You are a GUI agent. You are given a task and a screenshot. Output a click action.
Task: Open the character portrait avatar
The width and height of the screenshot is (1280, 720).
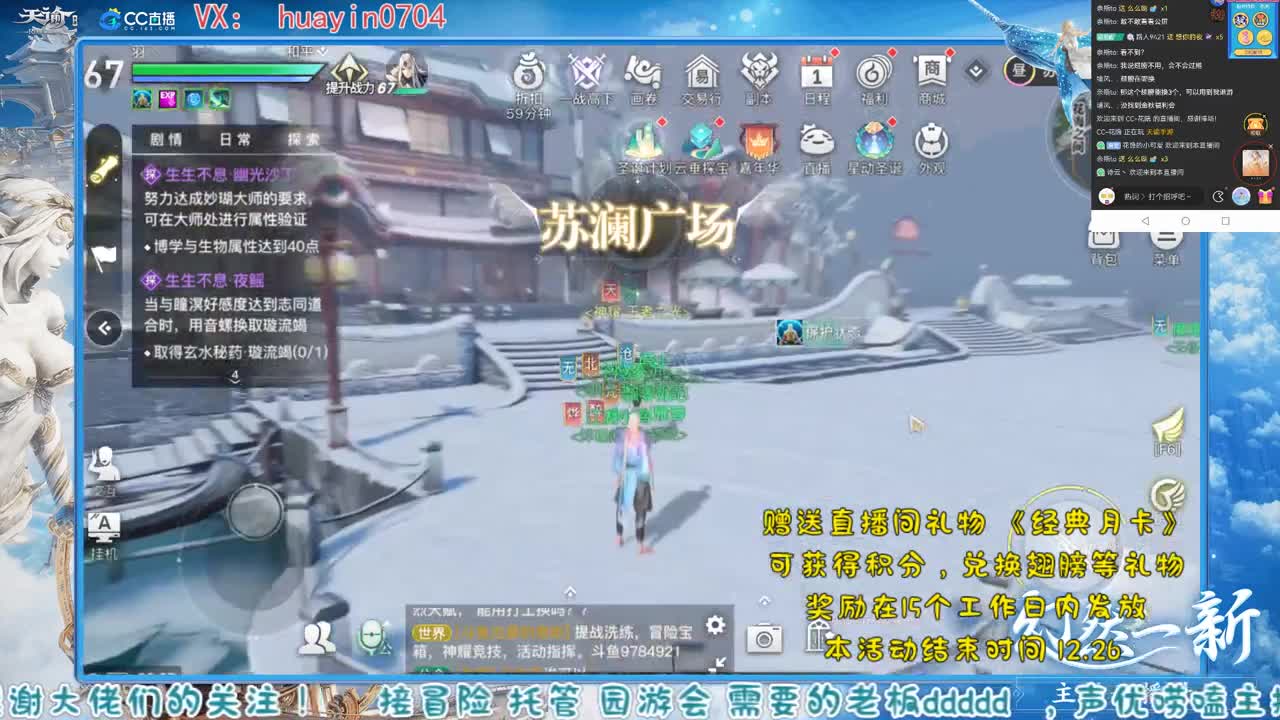407,70
